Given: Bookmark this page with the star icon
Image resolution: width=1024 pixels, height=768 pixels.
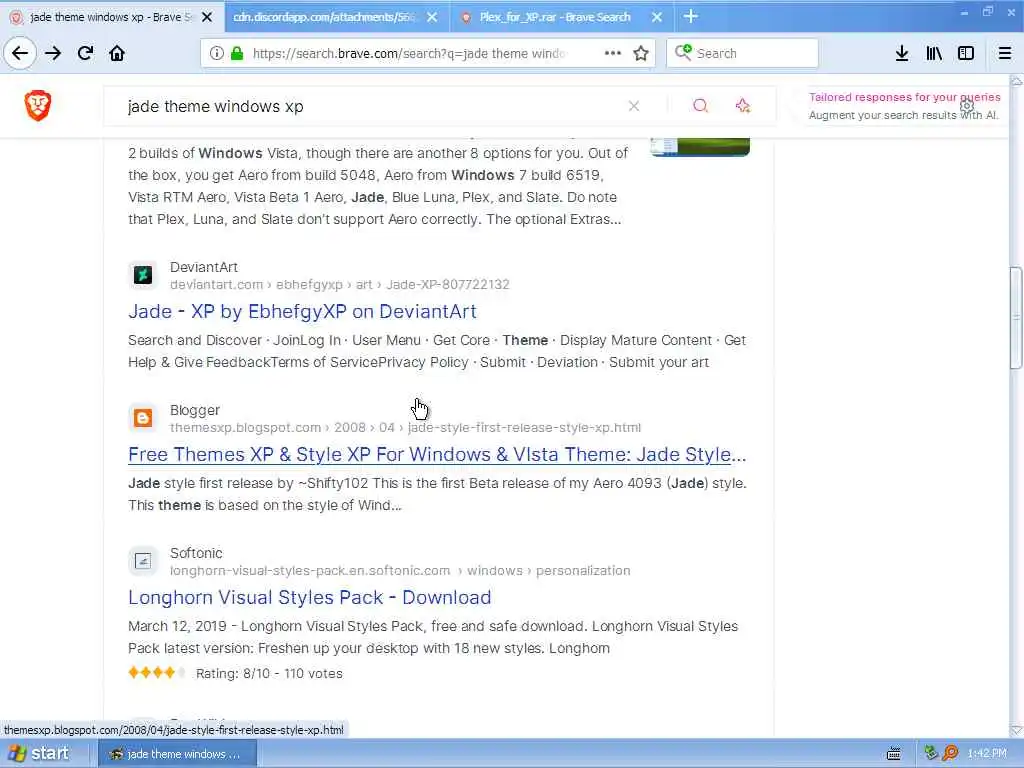Looking at the screenshot, I should 641,53.
